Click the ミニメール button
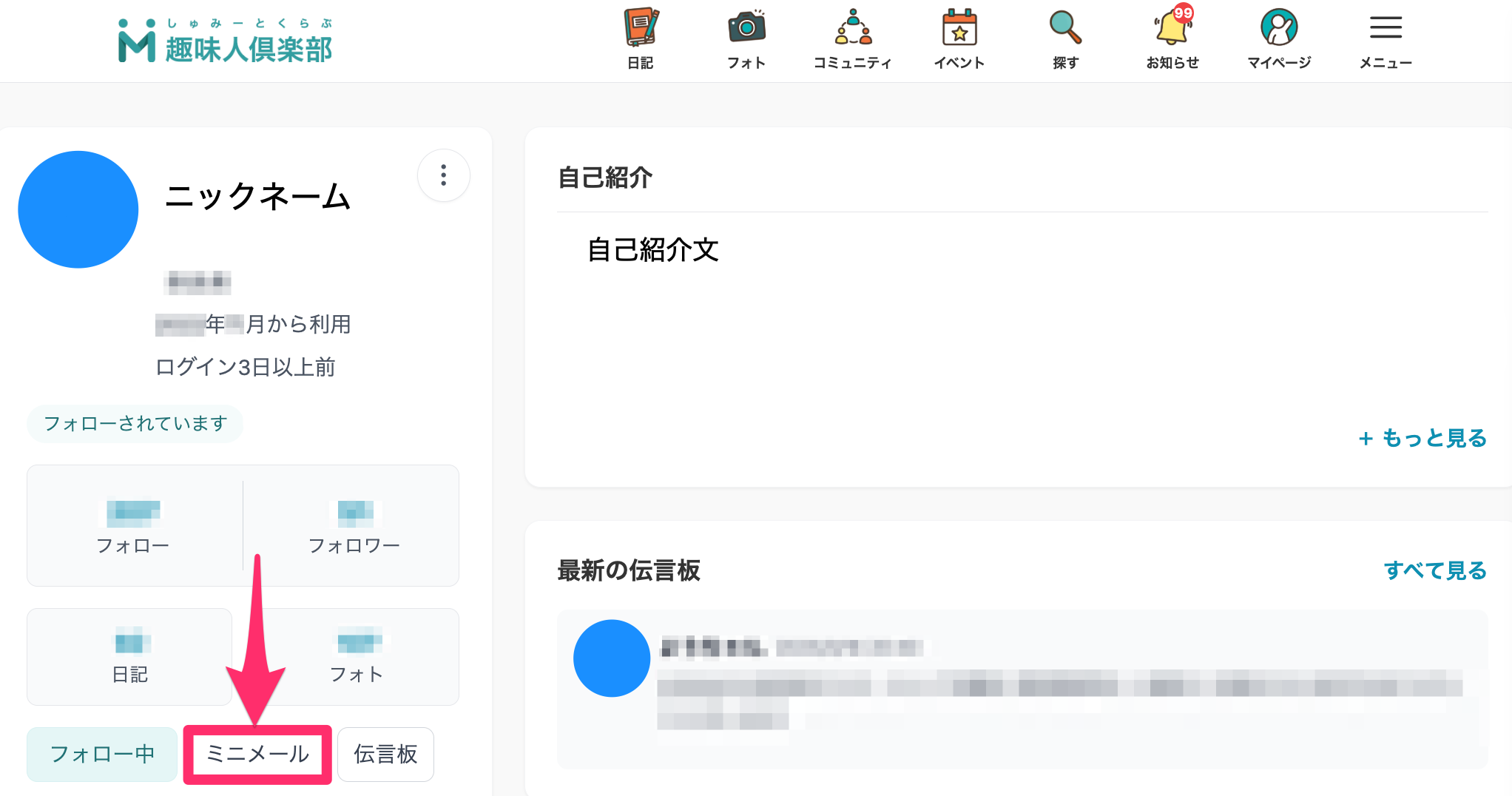The image size is (1512, 796). (x=257, y=754)
